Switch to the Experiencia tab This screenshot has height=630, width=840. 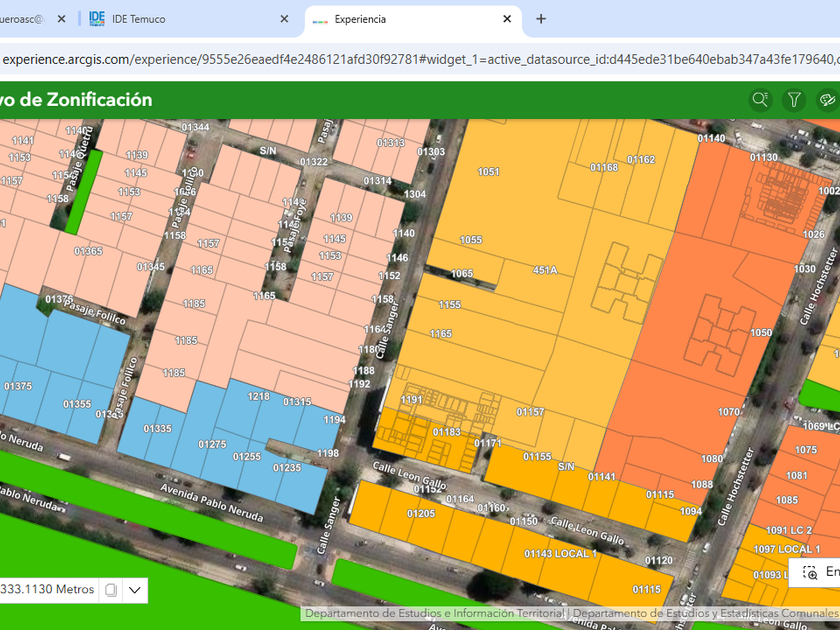point(400,19)
